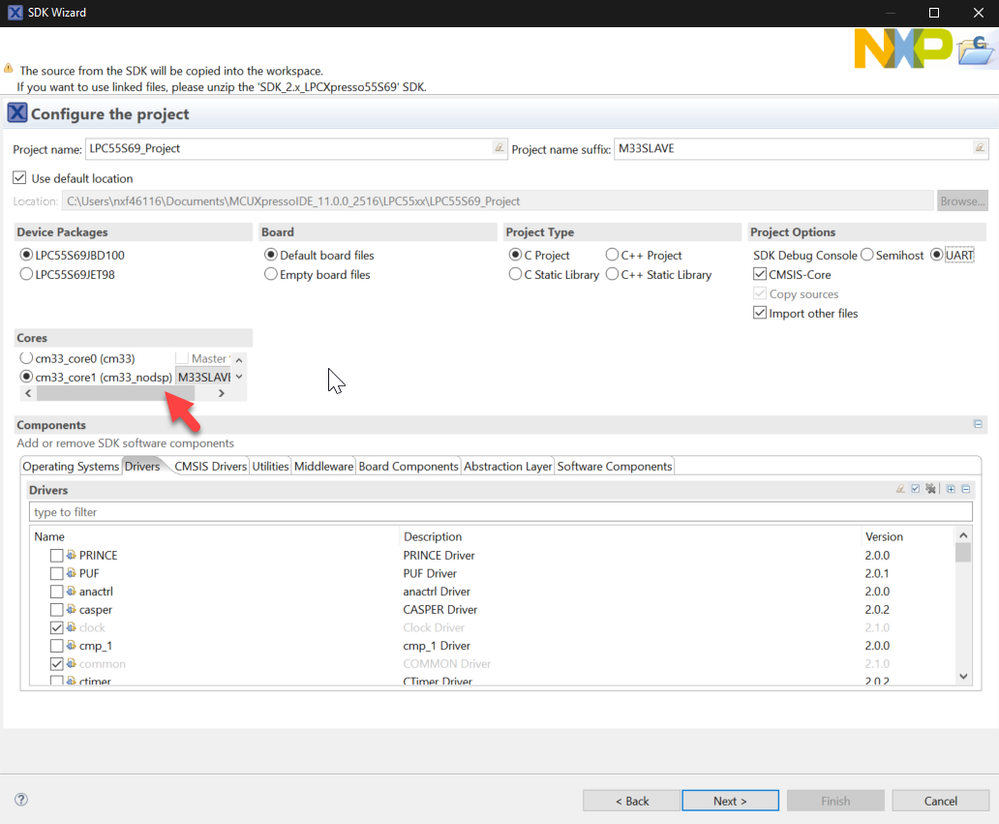Select Semihost debug console
999x824 pixels.
(866, 255)
